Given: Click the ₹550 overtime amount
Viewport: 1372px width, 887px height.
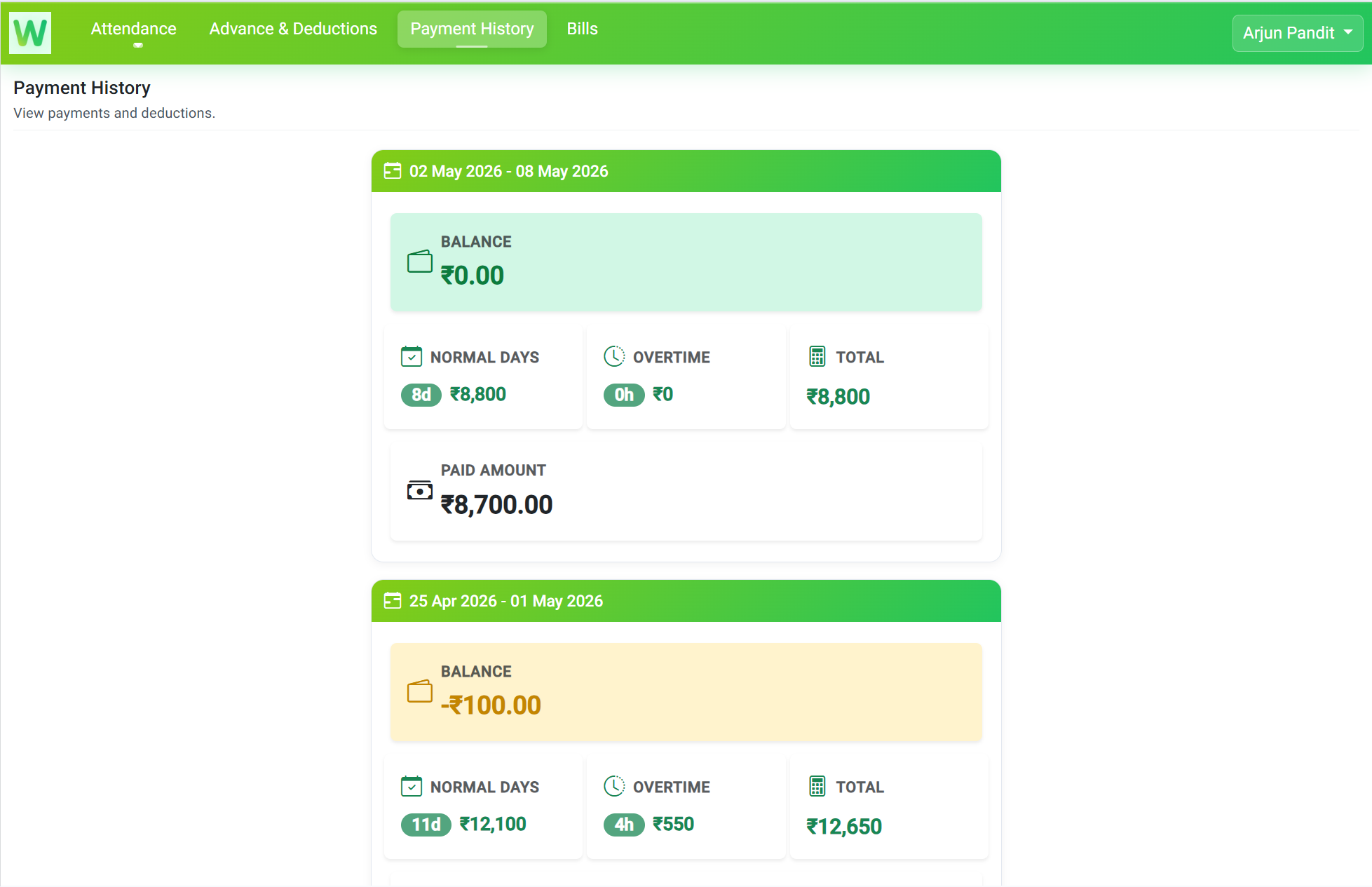Looking at the screenshot, I should tap(673, 825).
